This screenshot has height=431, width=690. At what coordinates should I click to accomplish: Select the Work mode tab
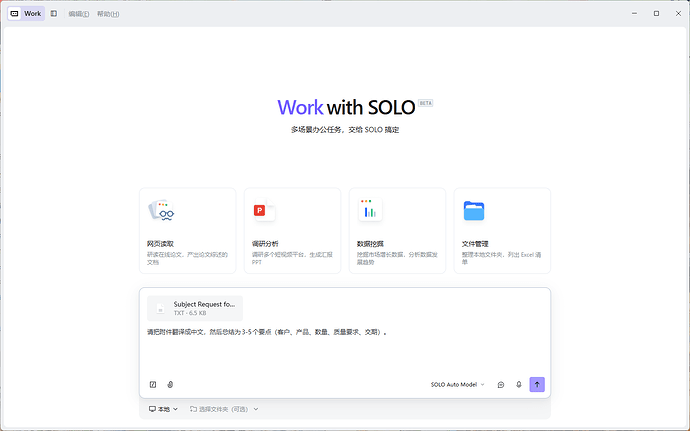click(x=26, y=14)
